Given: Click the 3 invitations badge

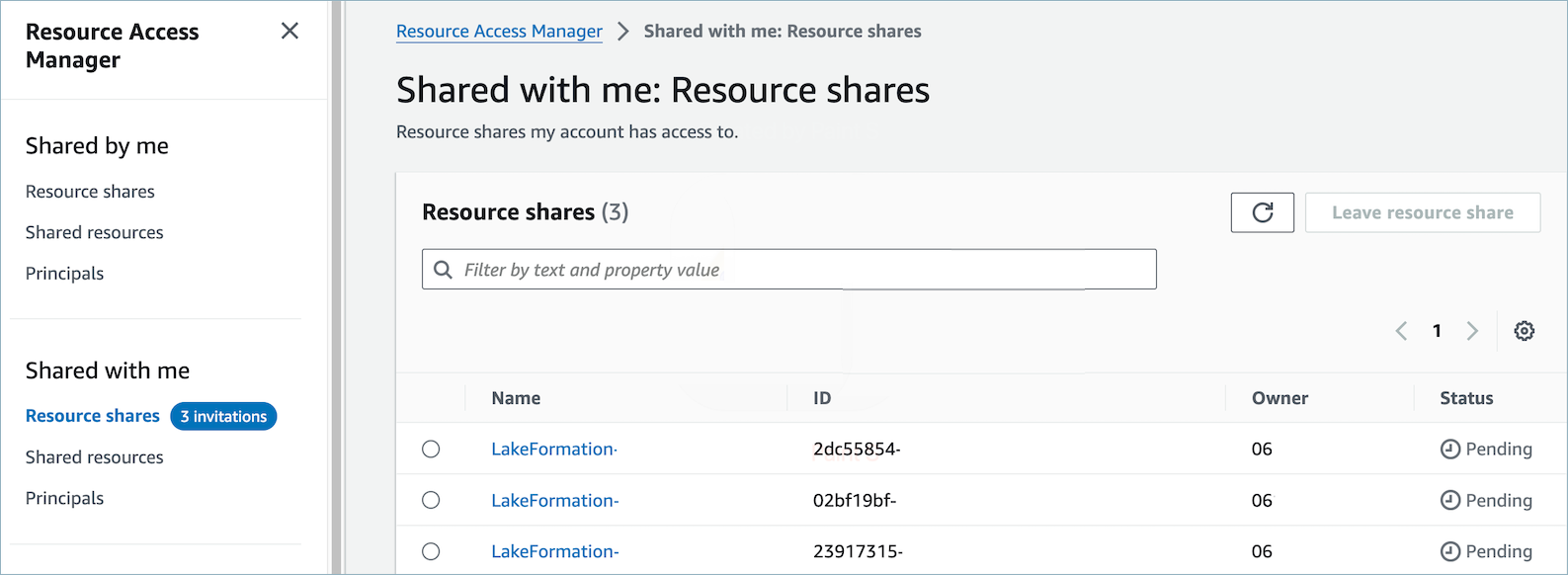Looking at the screenshot, I should point(223,417).
